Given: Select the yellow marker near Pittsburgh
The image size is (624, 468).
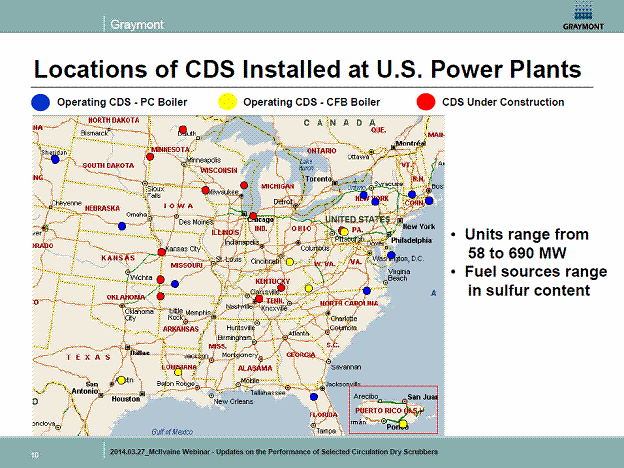Looking at the screenshot, I should point(345,232).
